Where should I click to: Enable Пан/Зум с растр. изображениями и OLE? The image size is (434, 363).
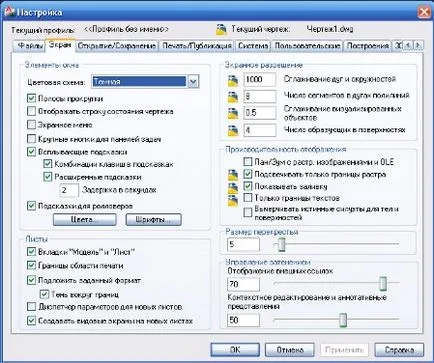pyautogui.click(x=248, y=162)
